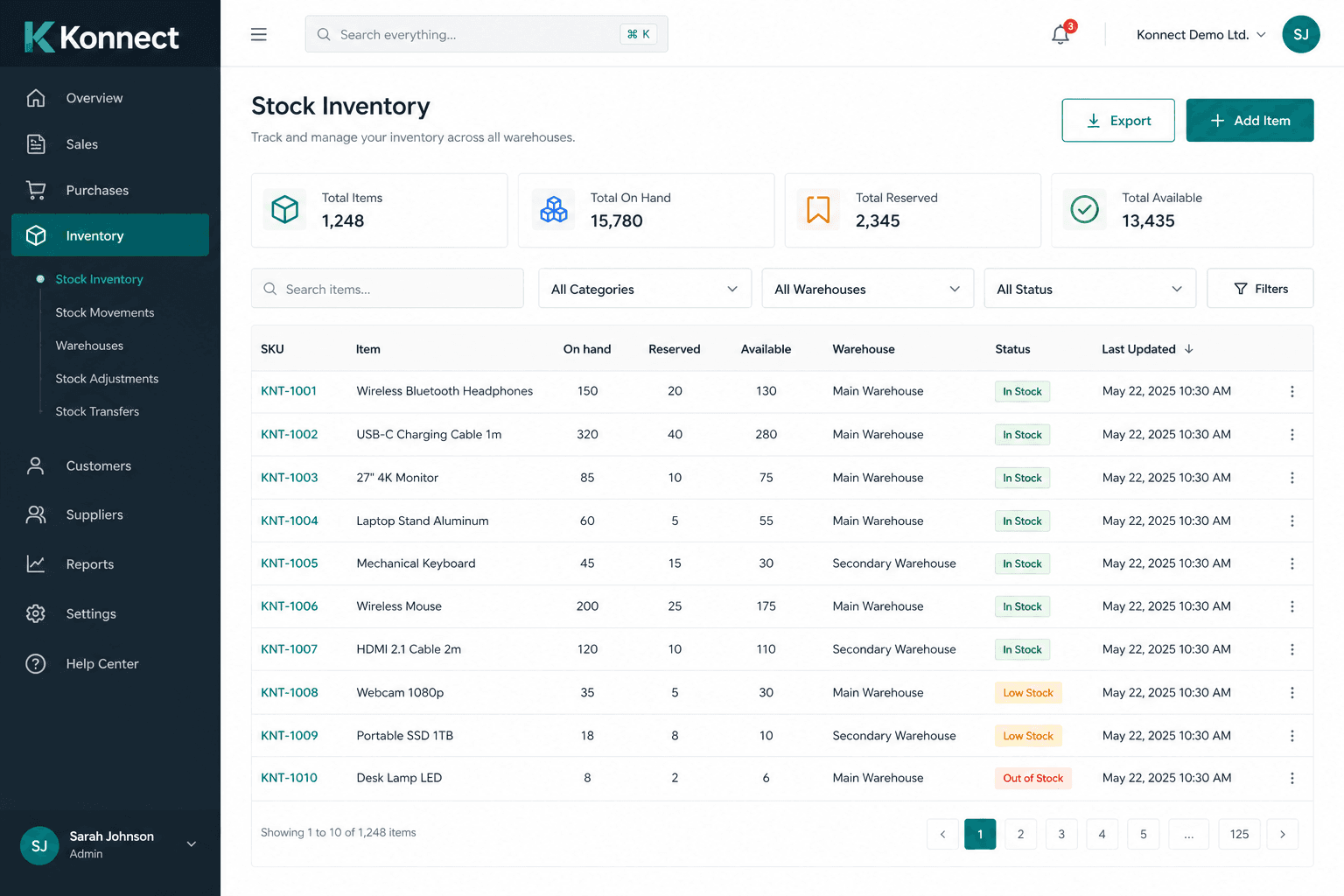Open Stock Adjustments submenu item
The width and height of the screenshot is (1344, 896).
[107, 379]
